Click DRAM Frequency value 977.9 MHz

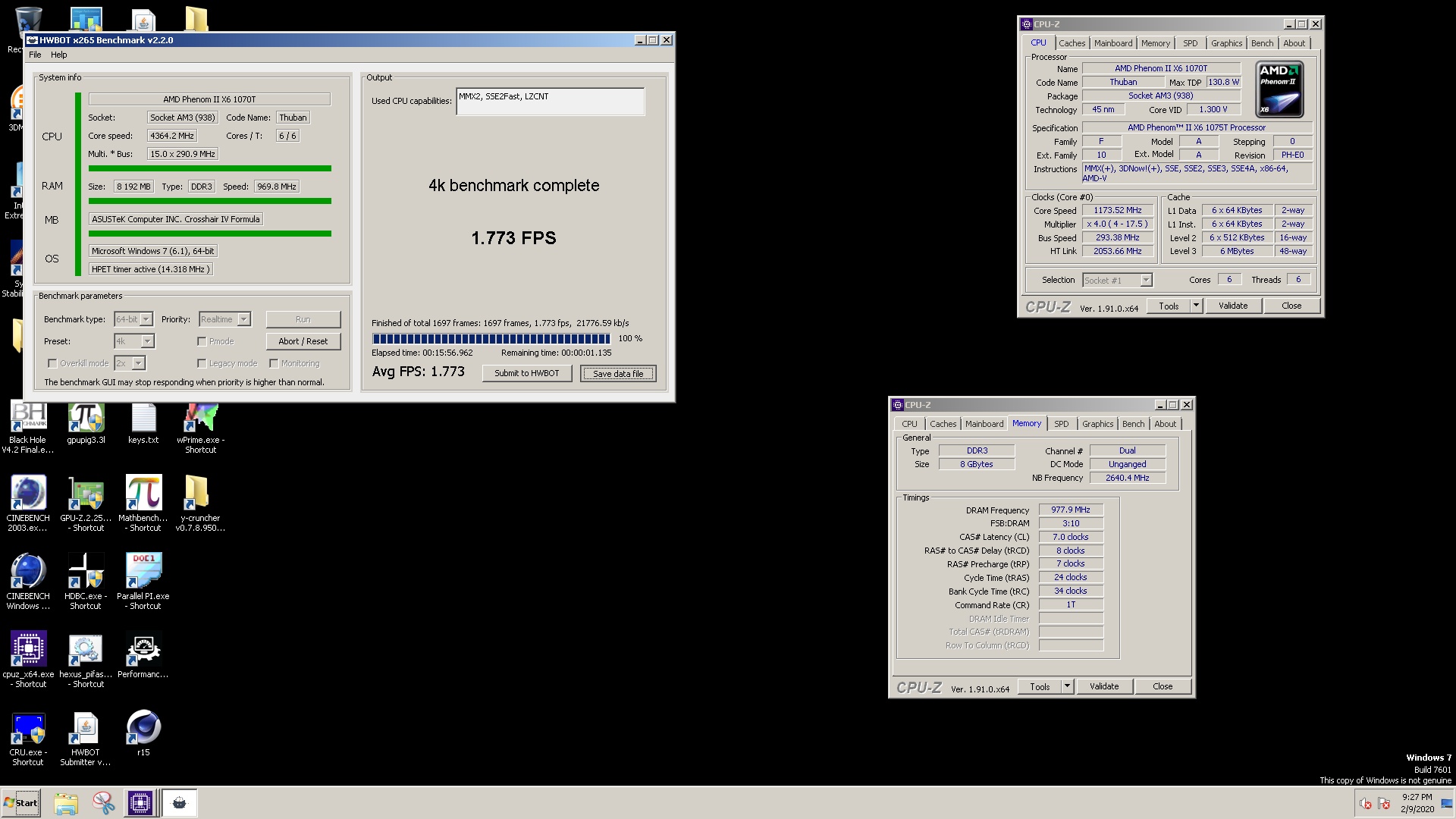pyautogui.click(x=1071, y=510)
